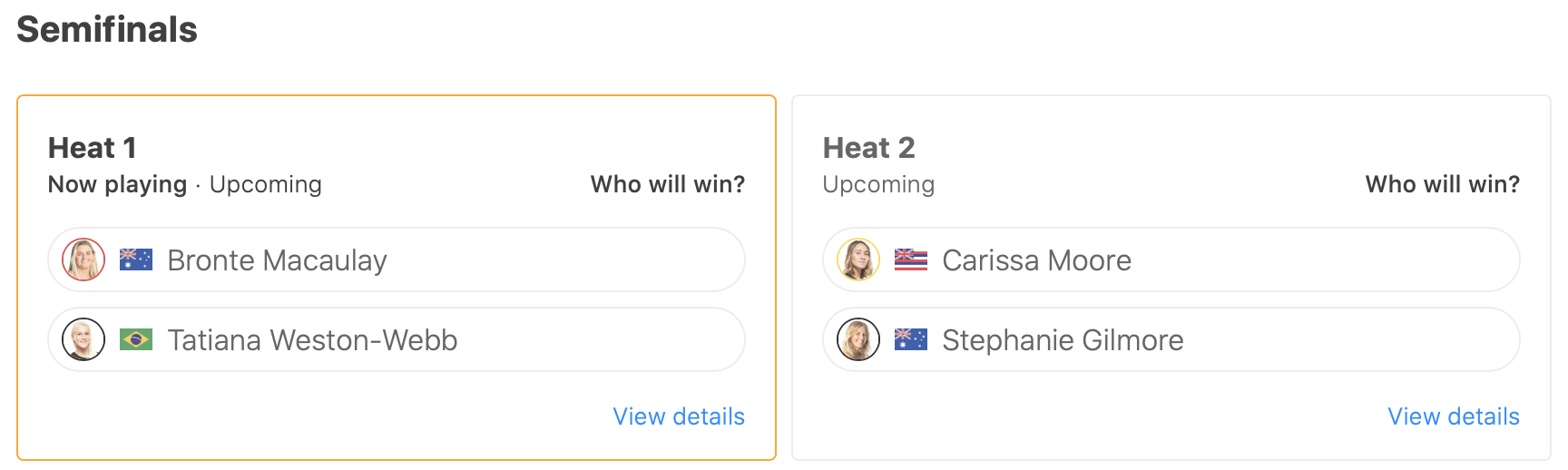1568x470 pixels.
Task: Open View details for Heat 2
Action: coord(1454,416)
